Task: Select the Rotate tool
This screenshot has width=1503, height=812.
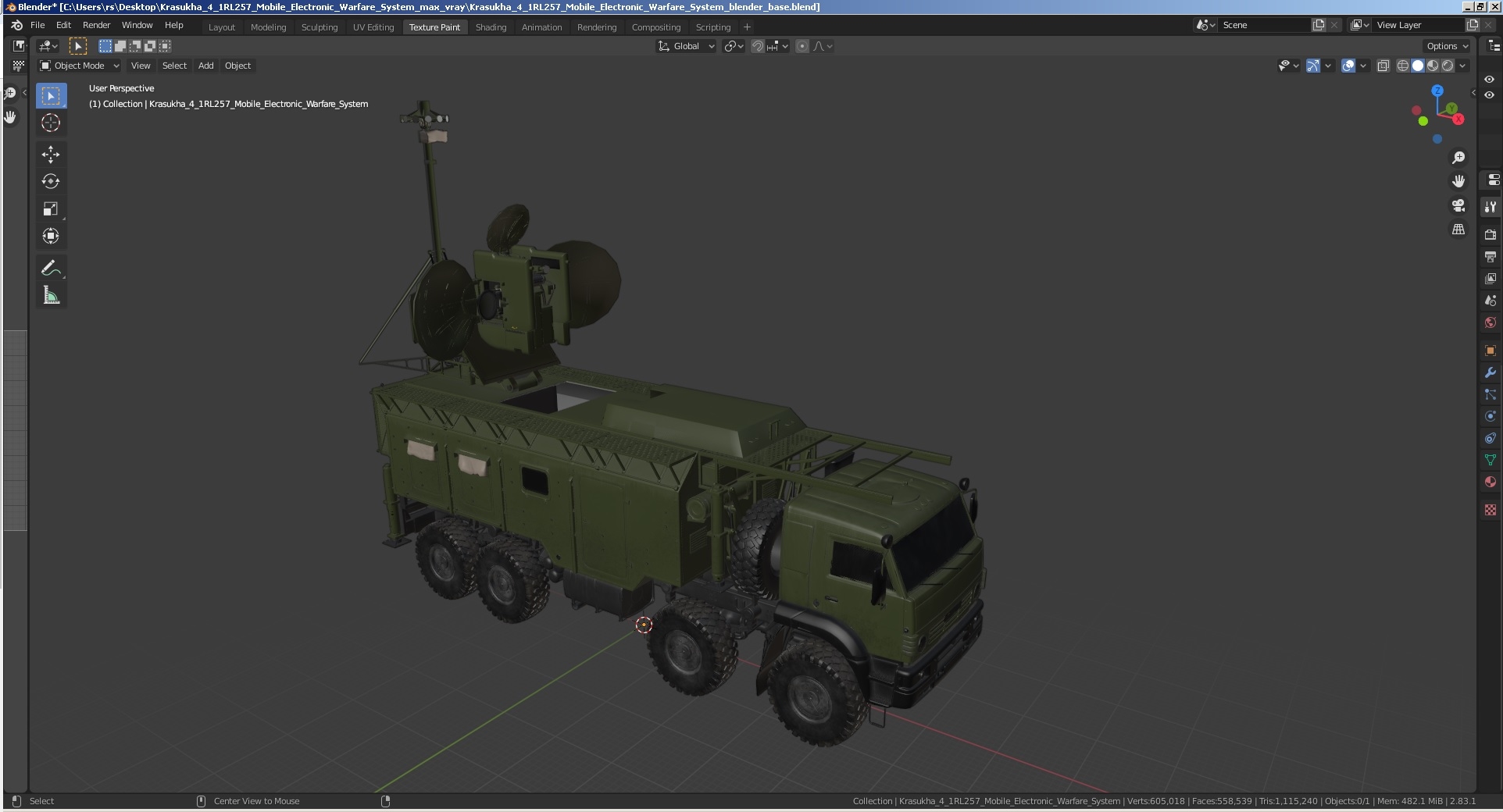Action: [51, 181]
